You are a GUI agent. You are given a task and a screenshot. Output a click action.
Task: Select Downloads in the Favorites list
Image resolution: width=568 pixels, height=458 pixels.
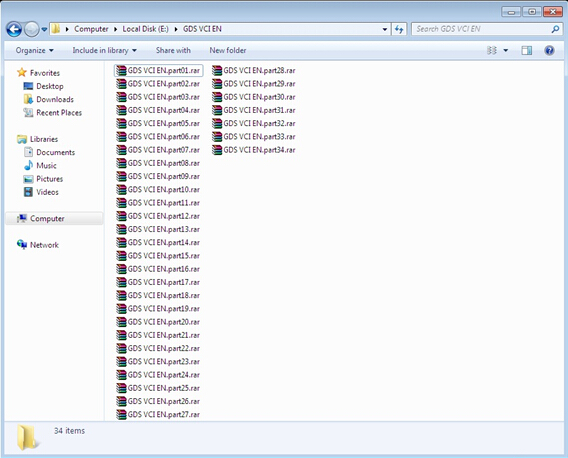pos(55,99)
